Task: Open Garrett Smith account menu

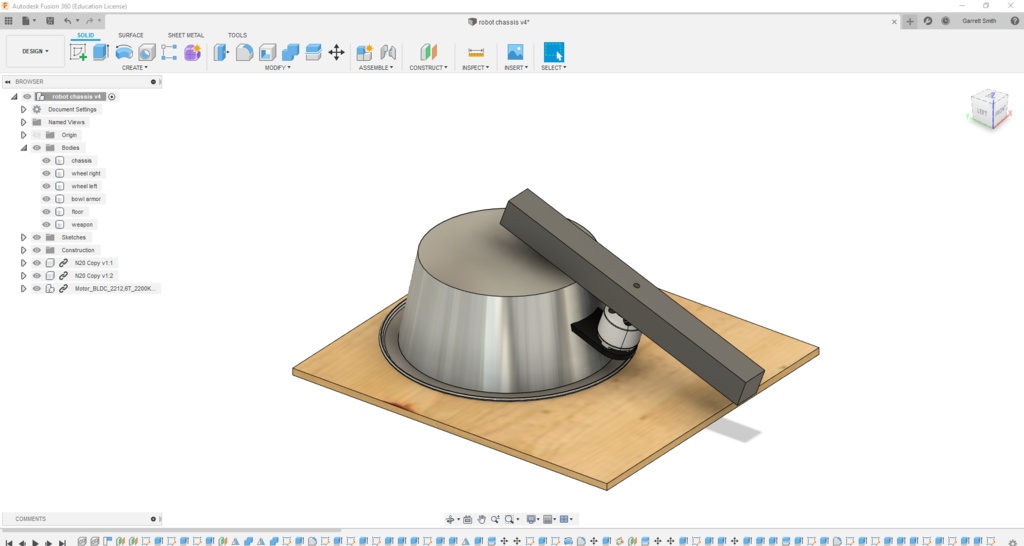Action: pos(979,21)
